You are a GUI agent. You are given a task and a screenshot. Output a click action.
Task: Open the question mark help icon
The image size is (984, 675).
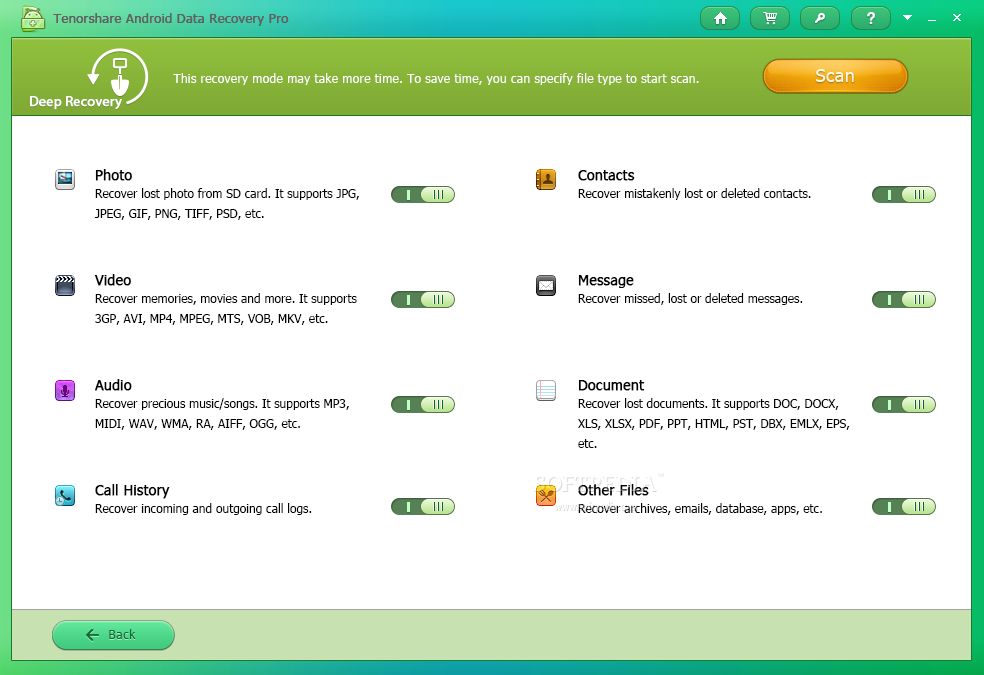(x=870, y=18)
